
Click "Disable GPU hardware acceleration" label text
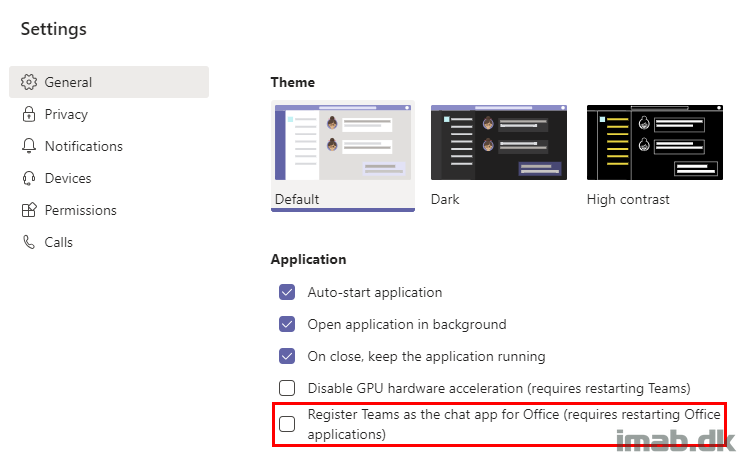499,388
